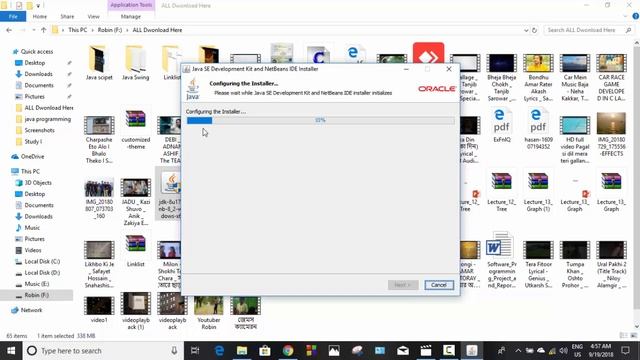This screenshot has height=360, width=640.
Task: Click the installer configuration progress bar
Action: pyautogui.click(x=320, y=120)
